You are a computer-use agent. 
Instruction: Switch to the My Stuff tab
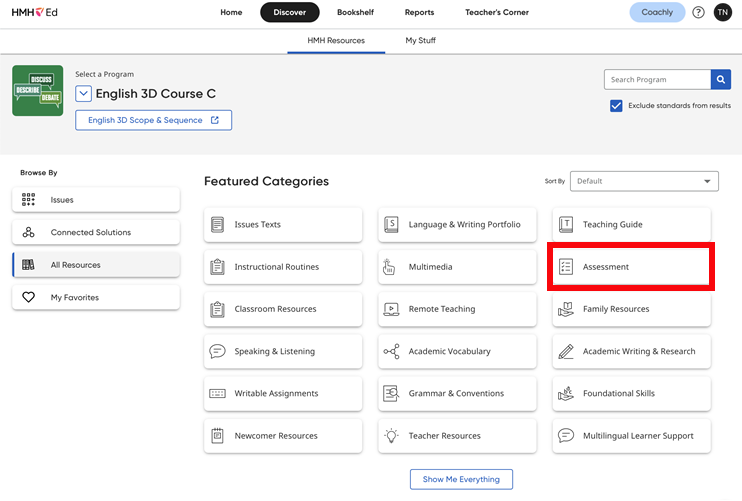pos(420,41)
